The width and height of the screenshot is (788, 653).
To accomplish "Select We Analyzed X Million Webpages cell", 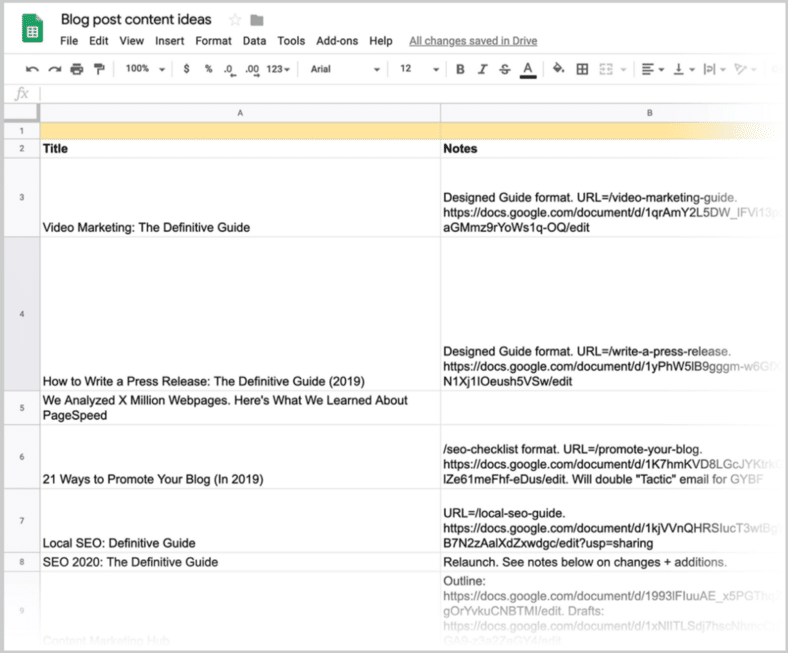I will click(240, 408).
